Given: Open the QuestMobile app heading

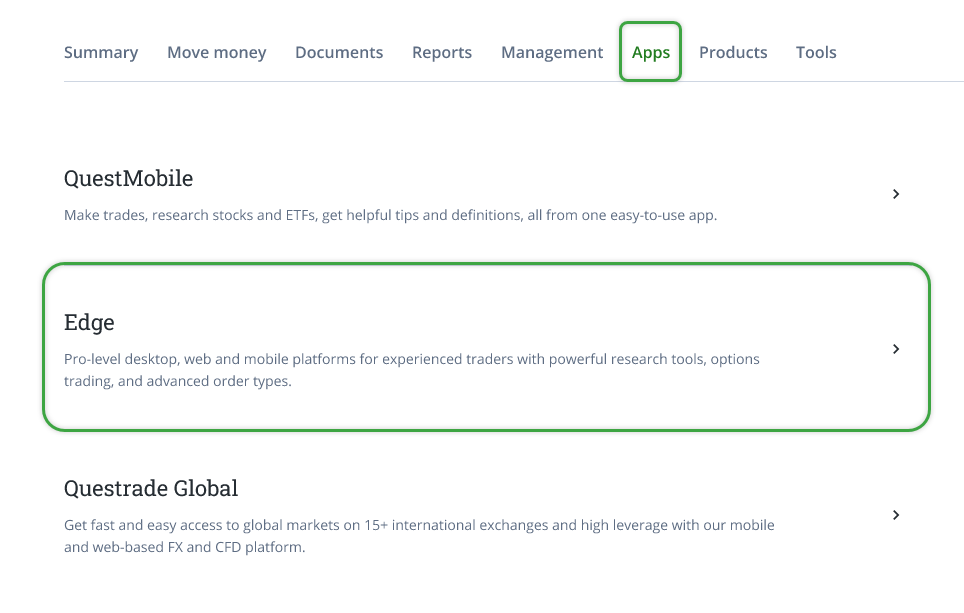Looking at the screenshot, I should [x=128, y=178].
